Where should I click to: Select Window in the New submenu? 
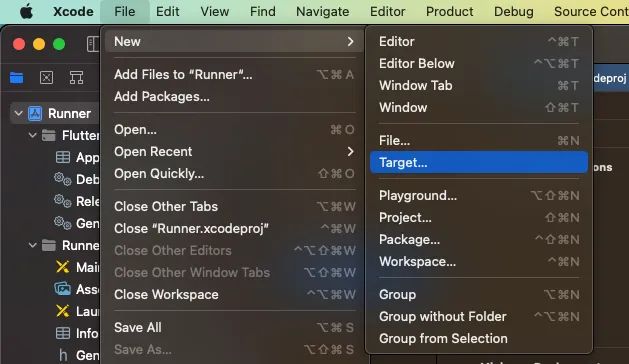(479, 108)
